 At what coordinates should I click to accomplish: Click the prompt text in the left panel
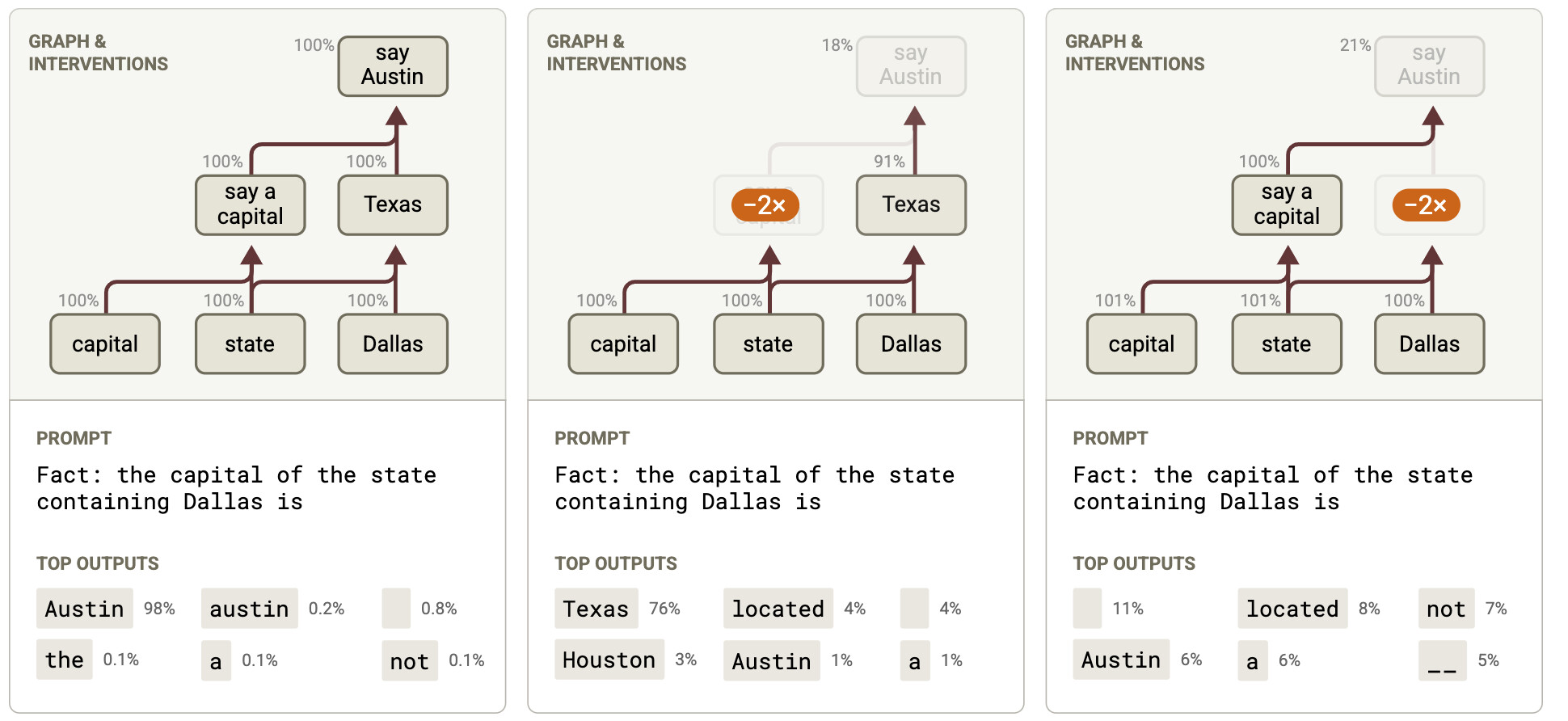pyautogui.click(x=237, y=488)
